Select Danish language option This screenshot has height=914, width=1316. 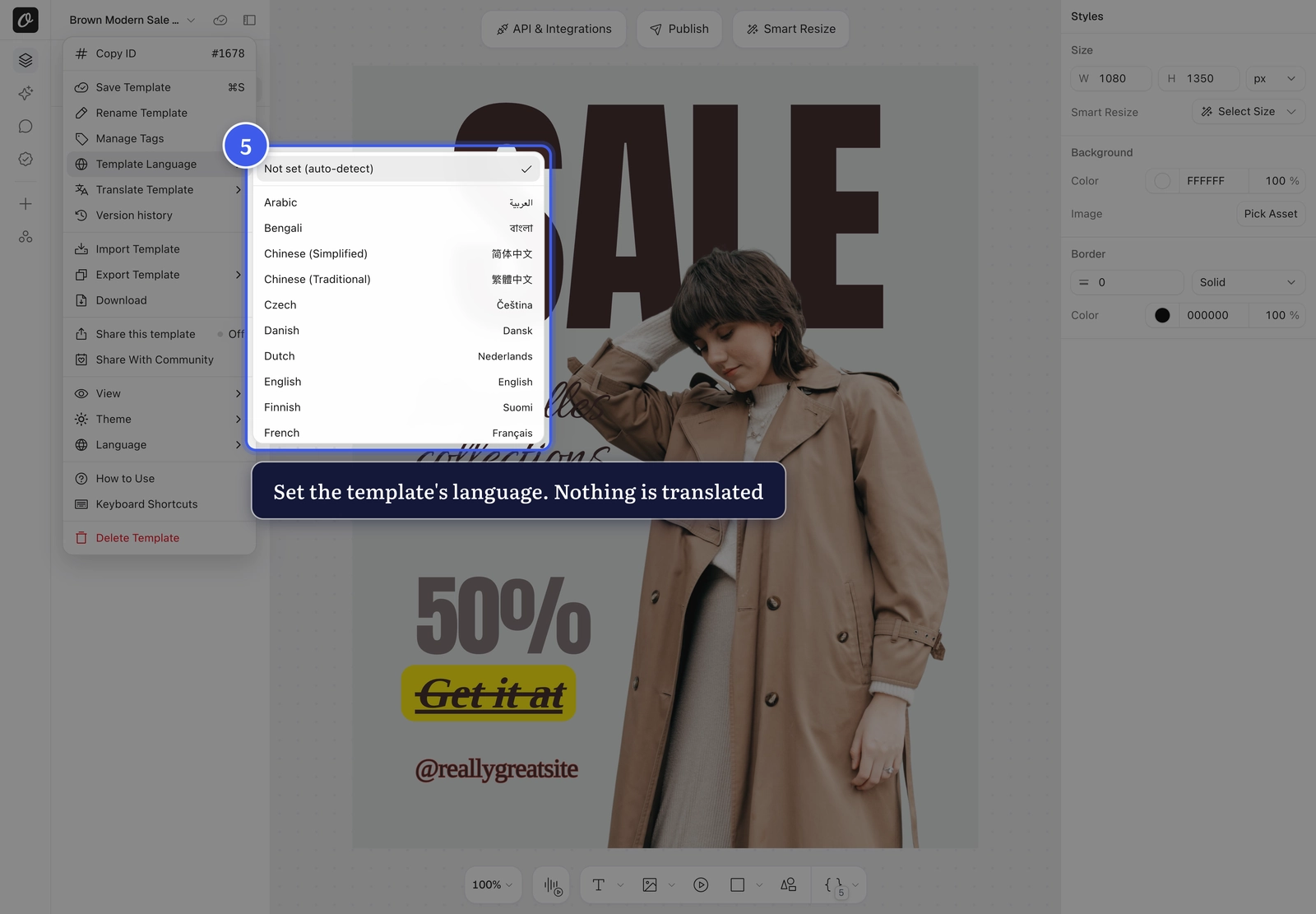[398, 330]
